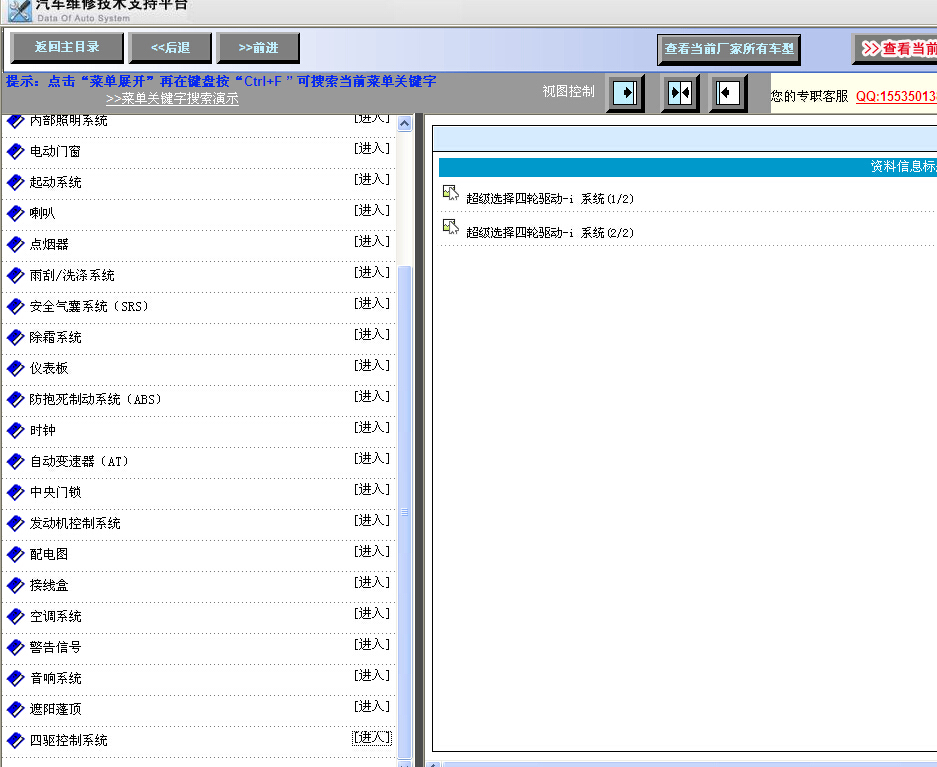Screen dimensions: 937x767
Task: Click the left menu vertical scrollbar thumb
Action: click(x=405, y=512)
